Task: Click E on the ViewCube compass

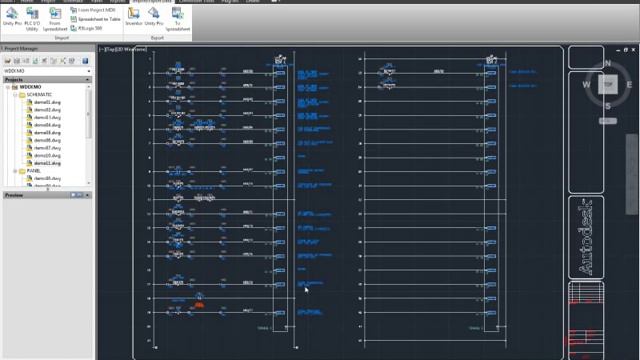Action: pyautogui.click(x=629, y=84)
